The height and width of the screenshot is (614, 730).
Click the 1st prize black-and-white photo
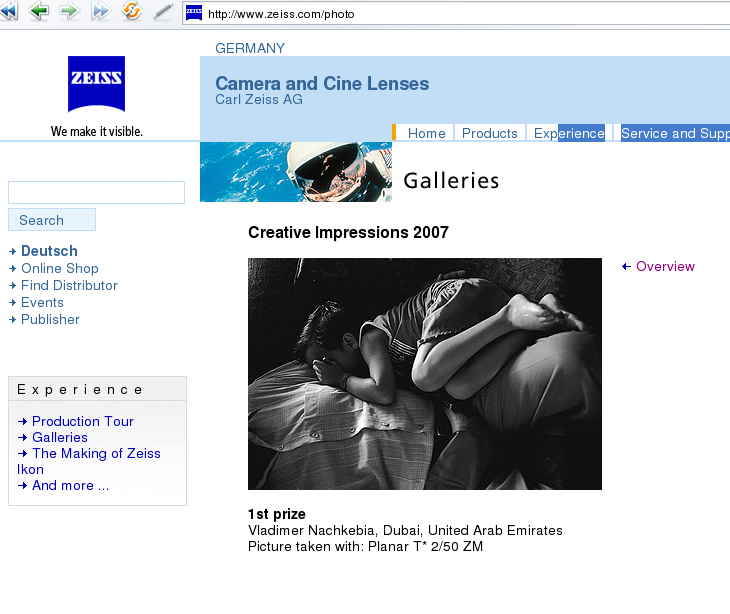coord(425,374)
